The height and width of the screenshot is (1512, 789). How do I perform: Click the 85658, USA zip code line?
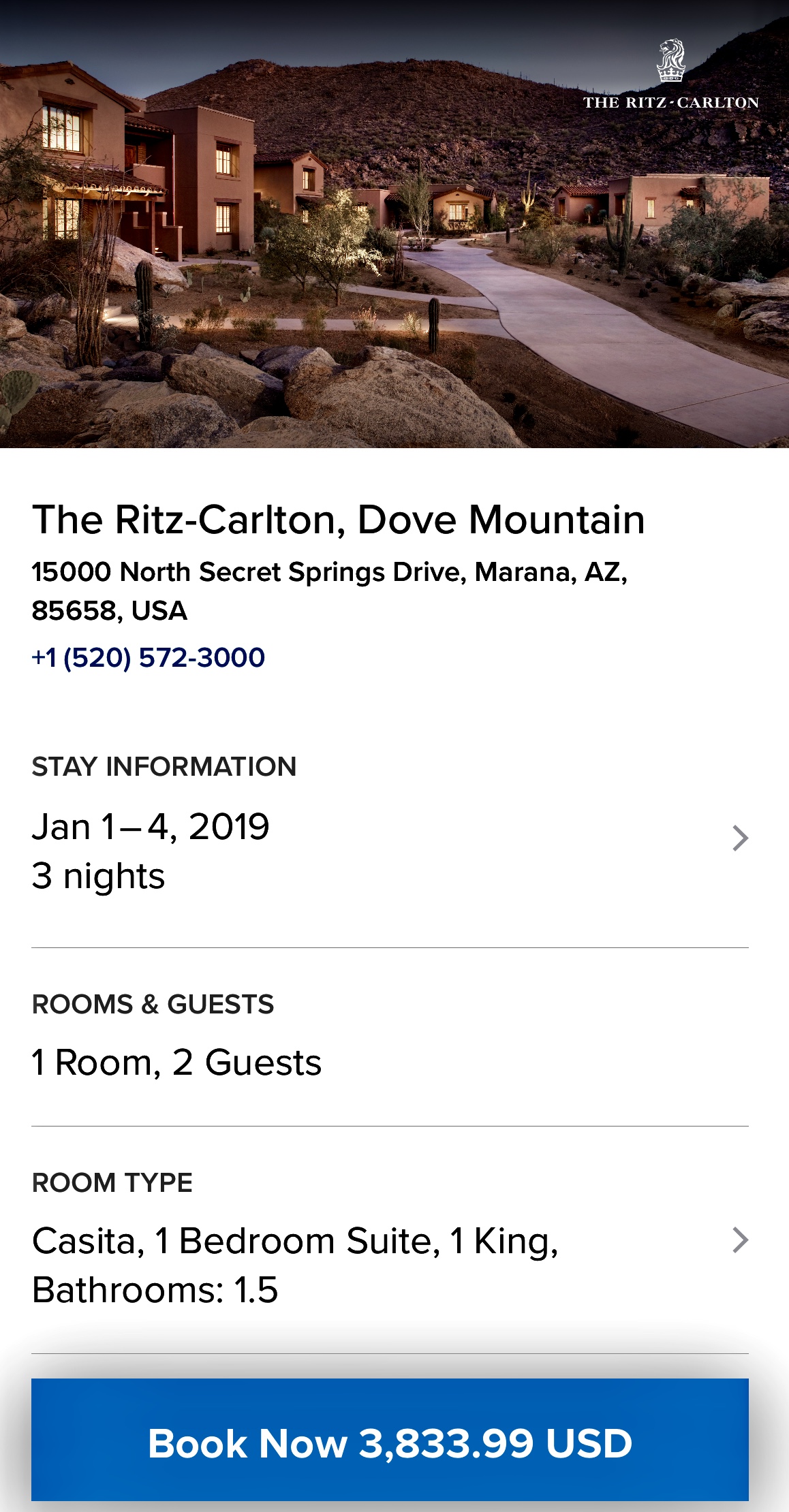(x=109, y=611)
